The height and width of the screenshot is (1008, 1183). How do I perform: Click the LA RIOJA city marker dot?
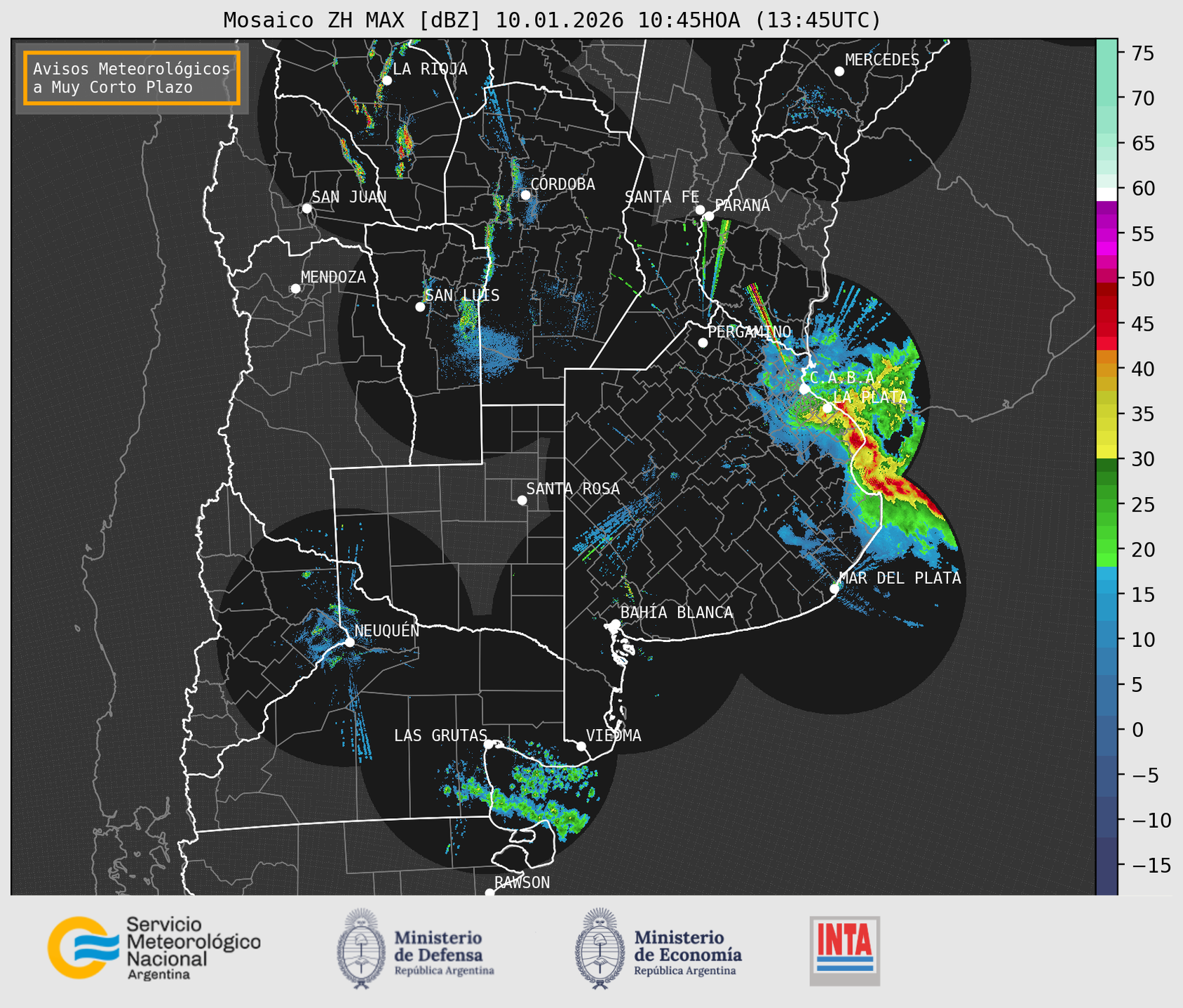[x=386, y=81]
